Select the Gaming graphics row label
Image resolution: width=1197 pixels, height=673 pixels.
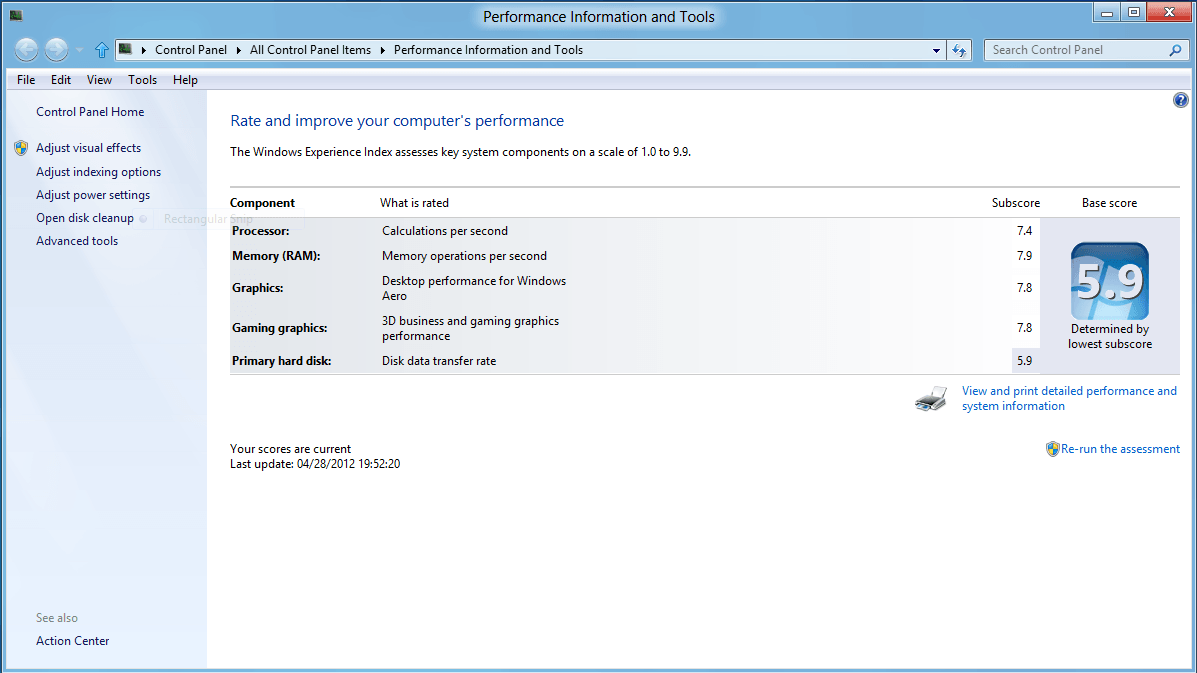[x=279, y=327]
